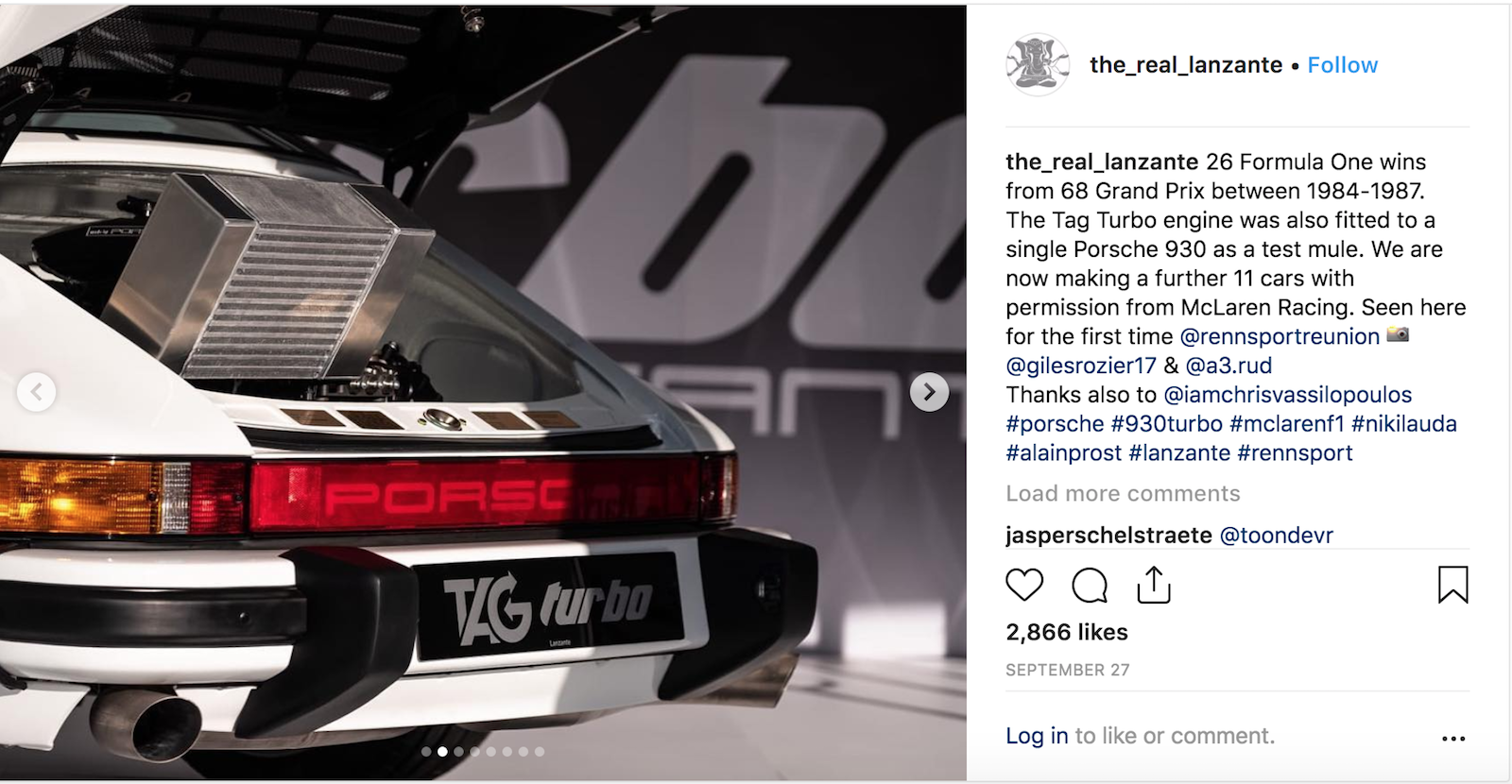View the 2,866 likes list
The width and height of the screenshot is (1512, 784).
[1067, 632]
